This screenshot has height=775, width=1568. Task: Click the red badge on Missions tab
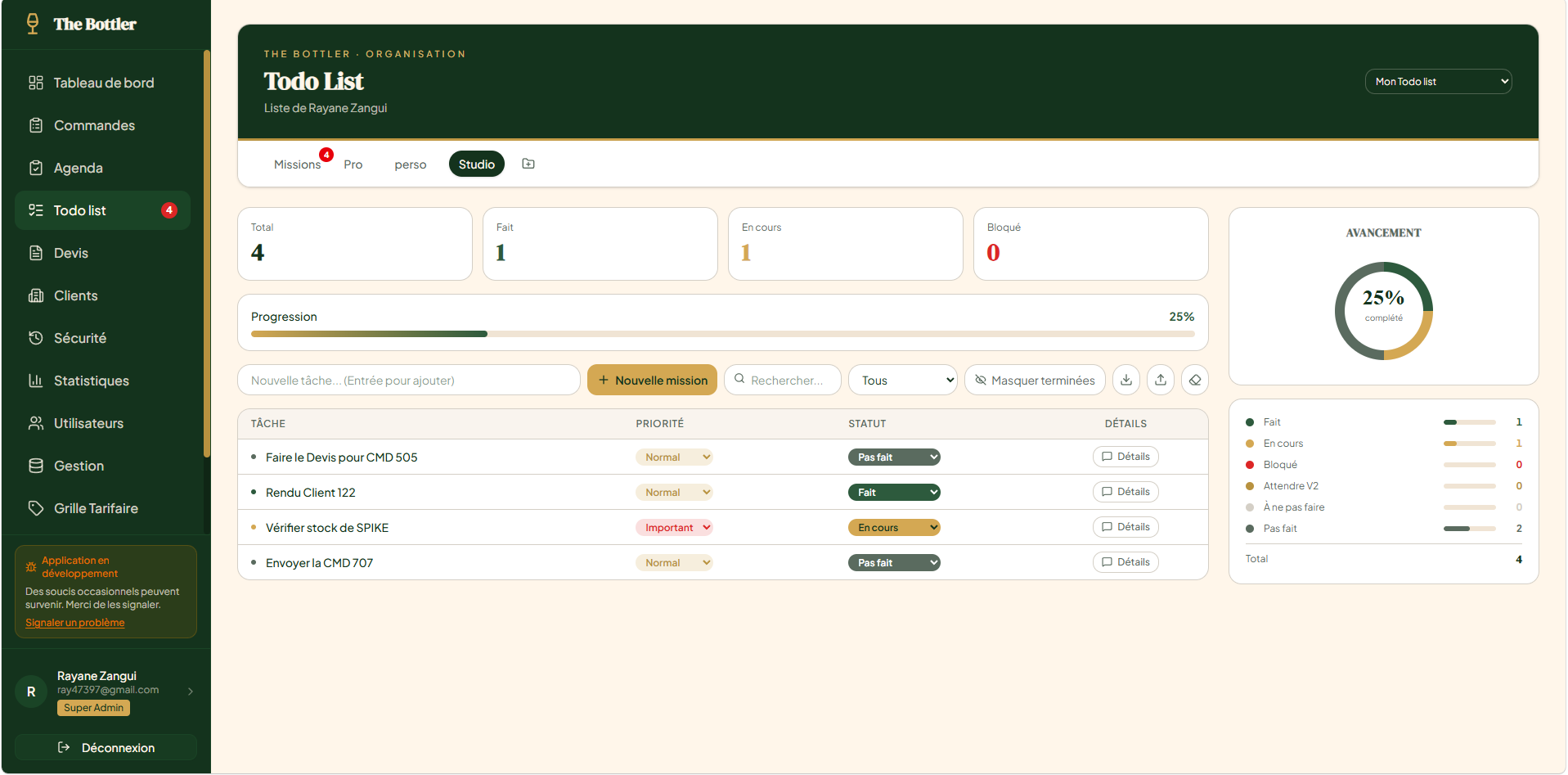click(326, 155)
